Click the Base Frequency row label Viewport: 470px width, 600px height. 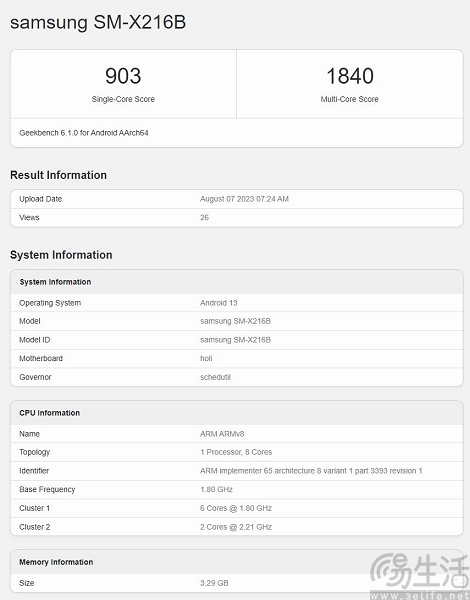click(47, 489)
